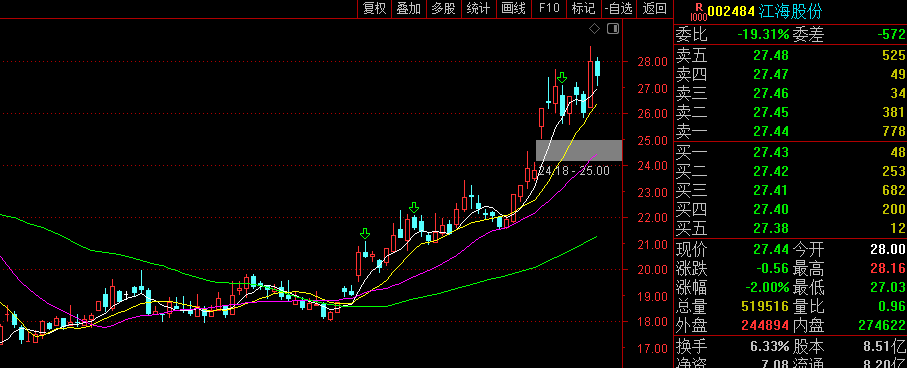Open the 多股 multi-stock view

[444, 8]
